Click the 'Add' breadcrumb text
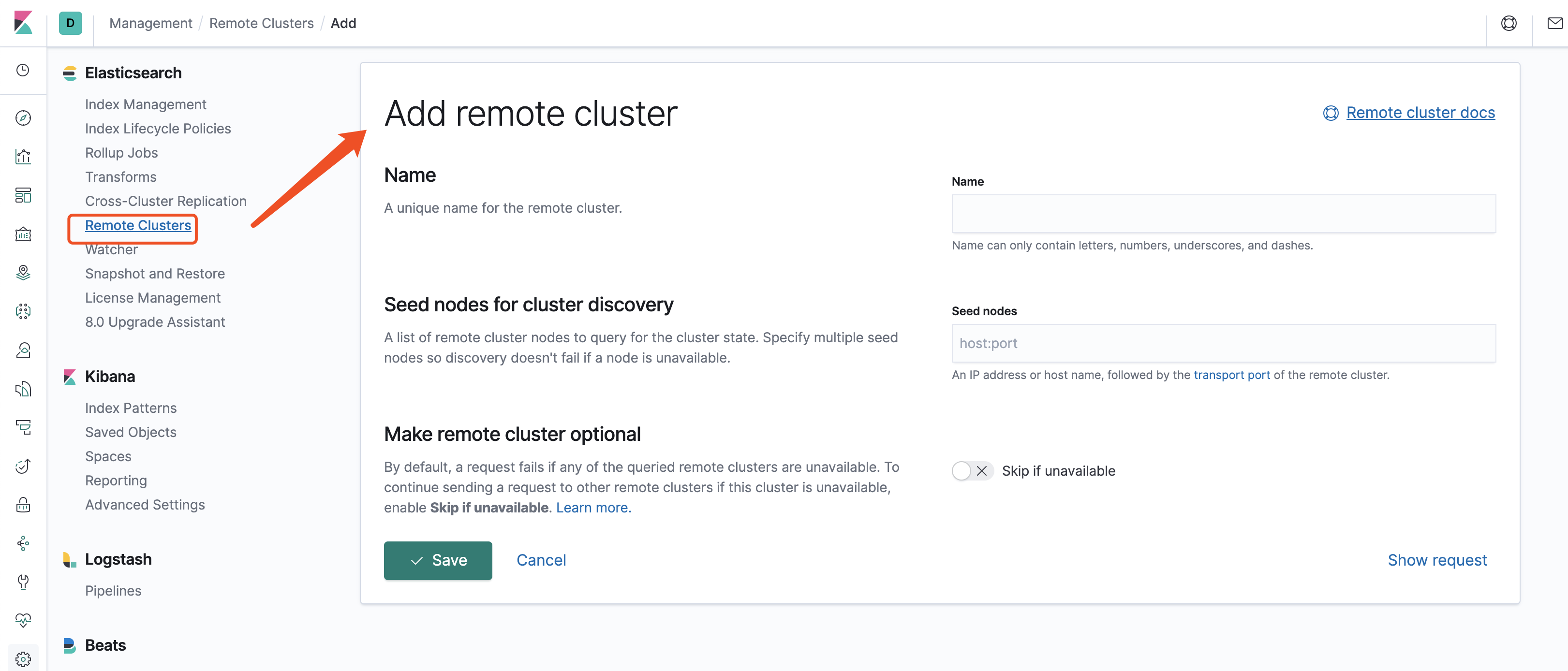The height and width of the screenshot is (671, 1568). 343,23
